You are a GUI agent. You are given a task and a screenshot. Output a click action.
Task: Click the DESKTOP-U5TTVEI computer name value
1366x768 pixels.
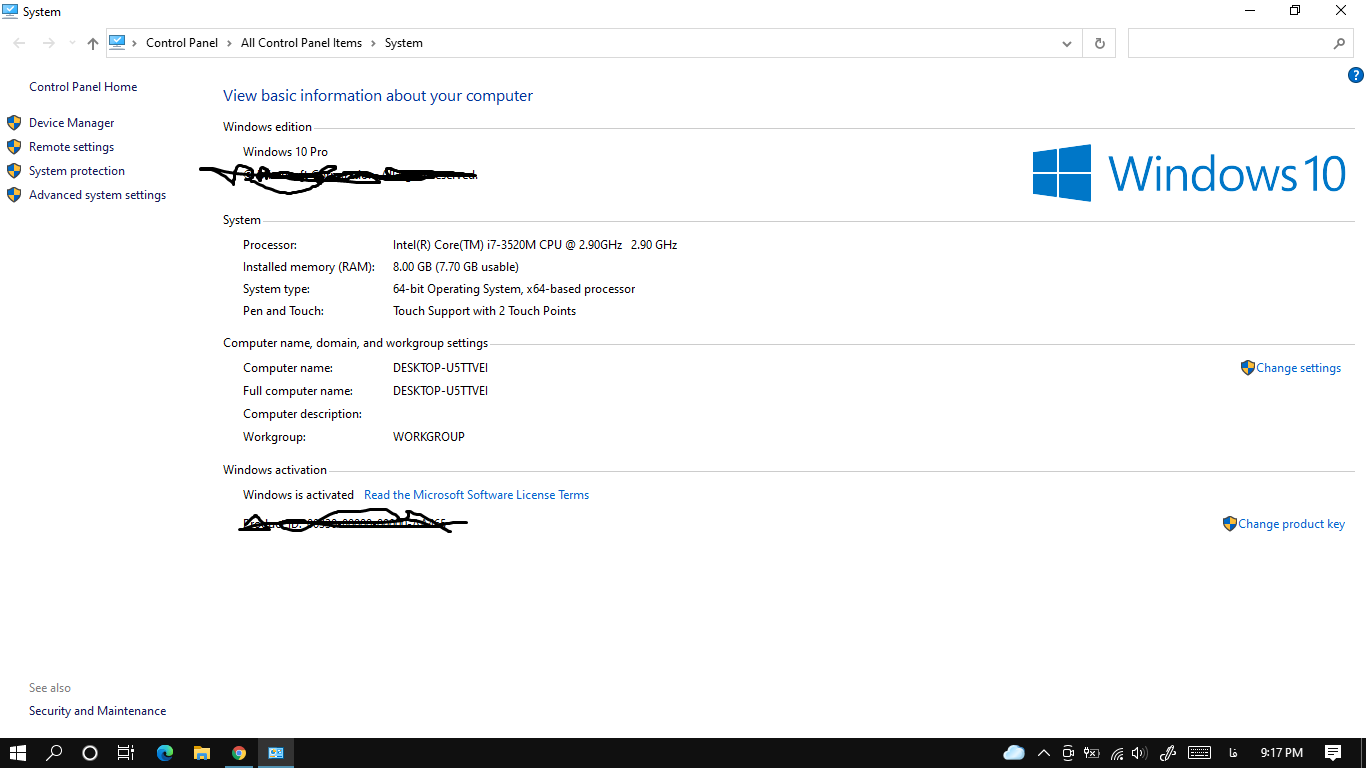pyautogui.click(x=440, y=368)
